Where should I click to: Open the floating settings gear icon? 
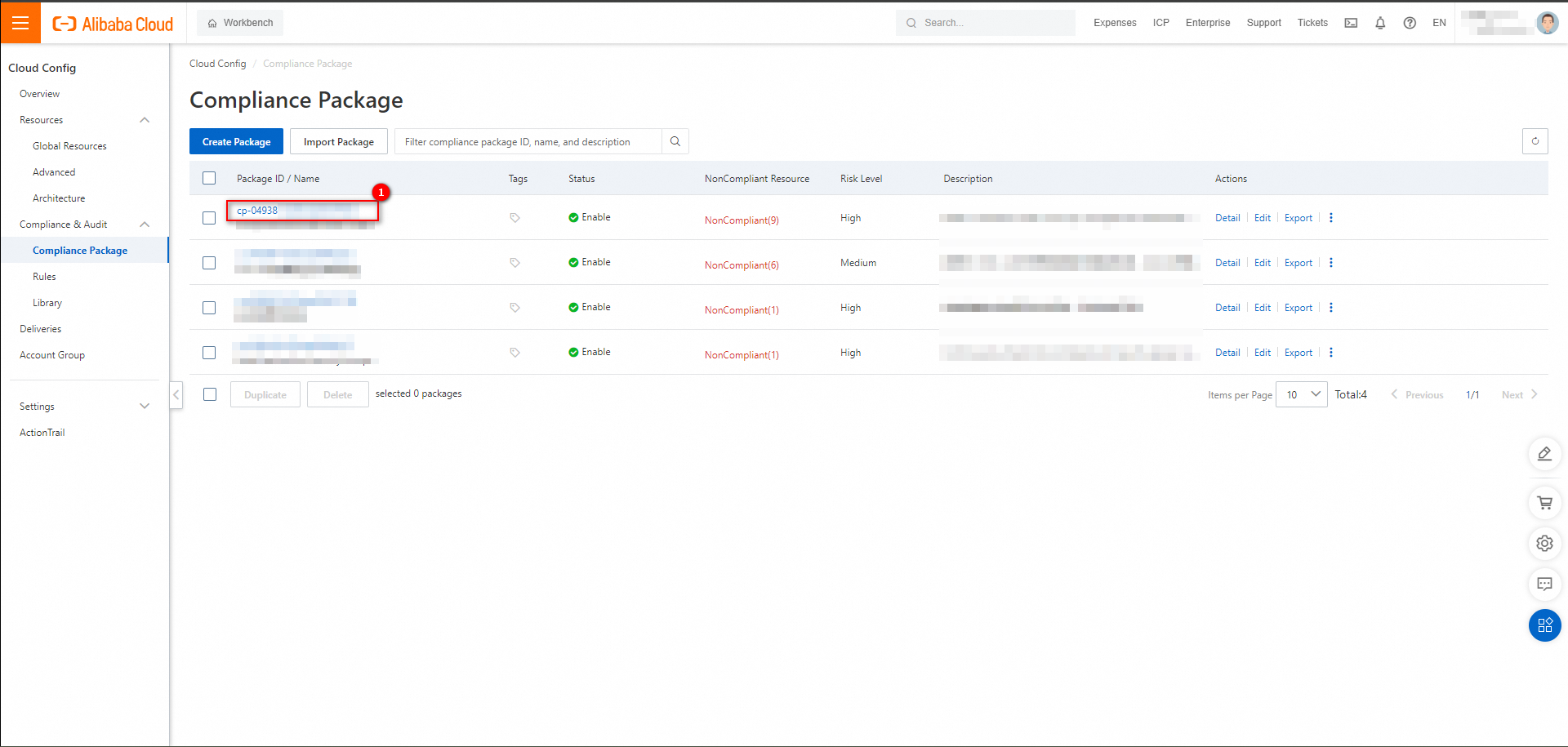coord(1544,544)
